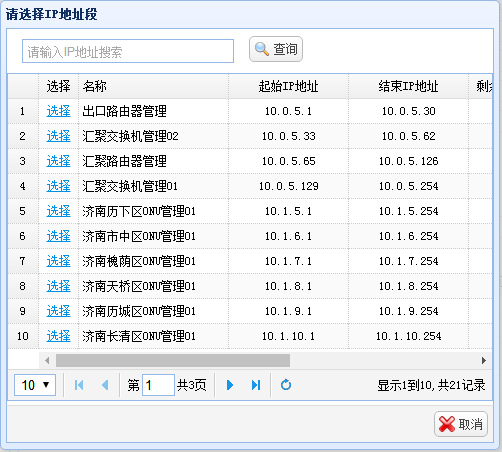Screen dimensions: 502x452
Task: Click the IP address search input field
Action: [128, 51]
